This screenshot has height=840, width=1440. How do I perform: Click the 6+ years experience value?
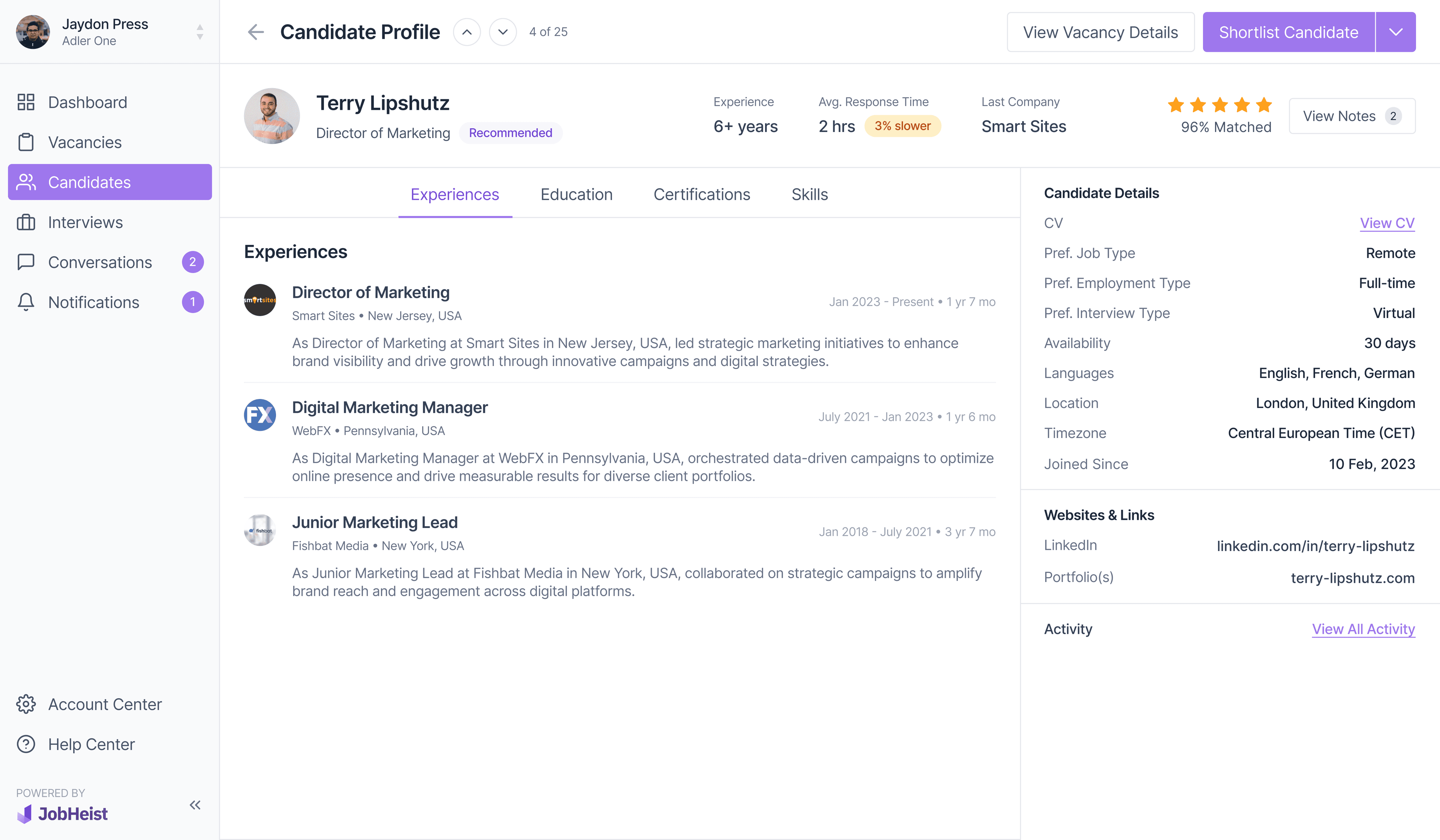745,126
